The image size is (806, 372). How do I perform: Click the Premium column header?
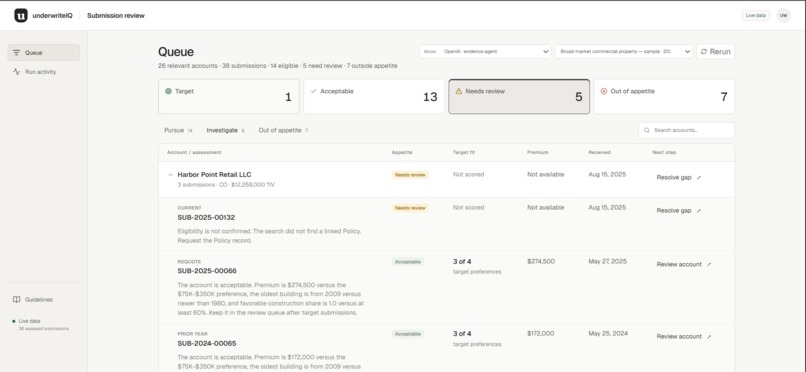point(538,153)
